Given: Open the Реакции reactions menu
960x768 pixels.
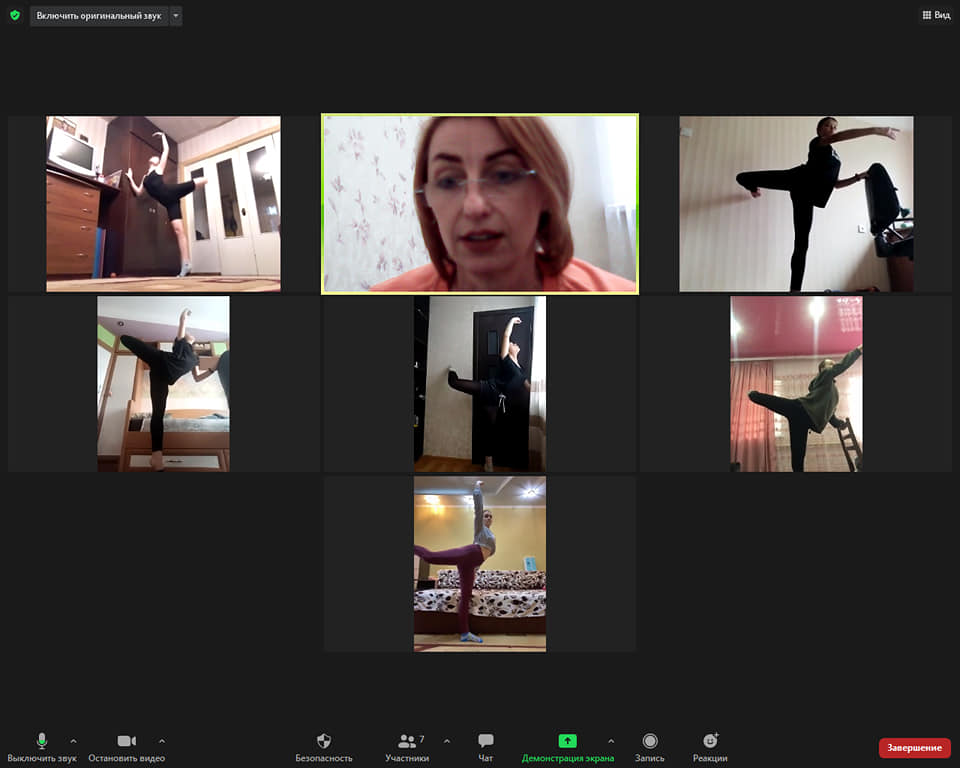Looking at the screenshot, I should pyautogui.click(x=710, y=741).
